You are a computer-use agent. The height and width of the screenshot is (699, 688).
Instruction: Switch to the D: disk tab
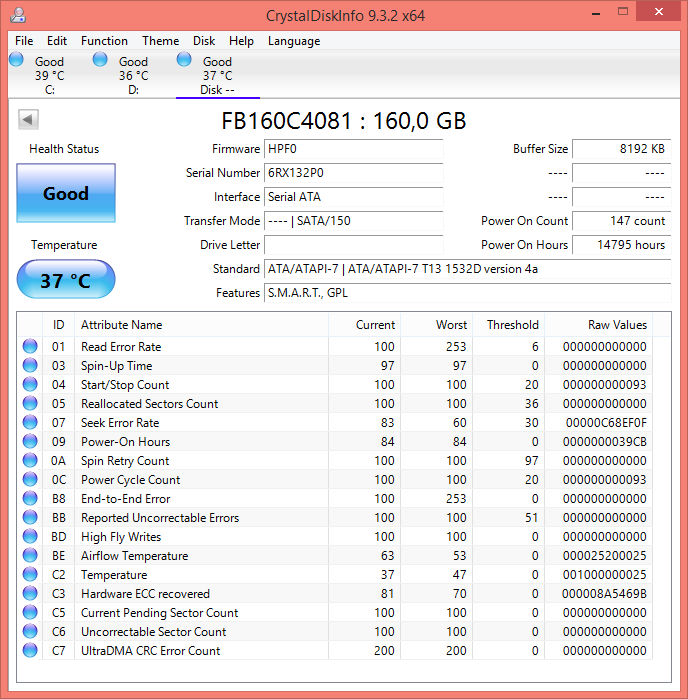click(x=134, y=75)
